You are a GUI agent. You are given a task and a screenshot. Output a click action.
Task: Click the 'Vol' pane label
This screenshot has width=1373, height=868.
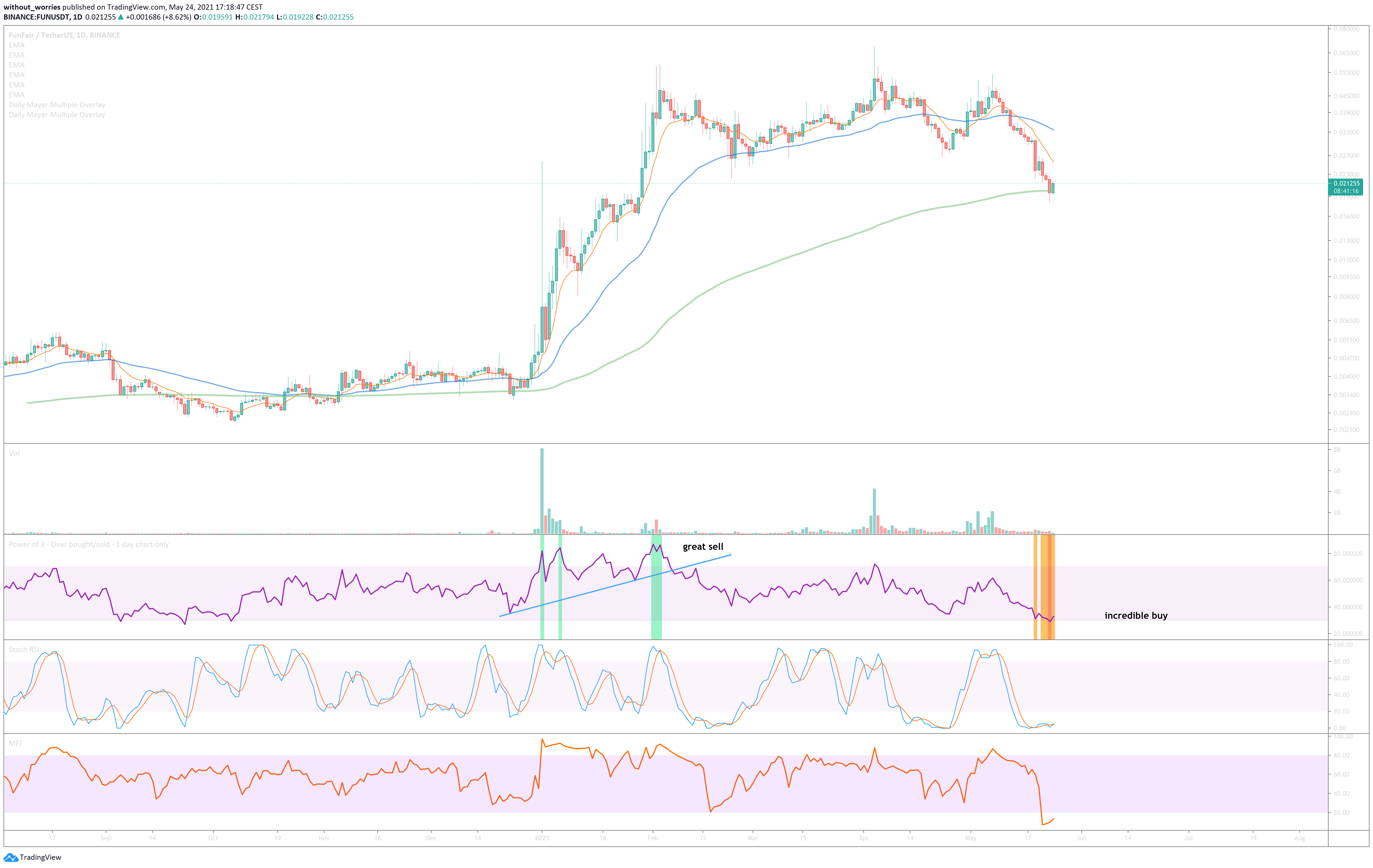[x=14, y=453]
